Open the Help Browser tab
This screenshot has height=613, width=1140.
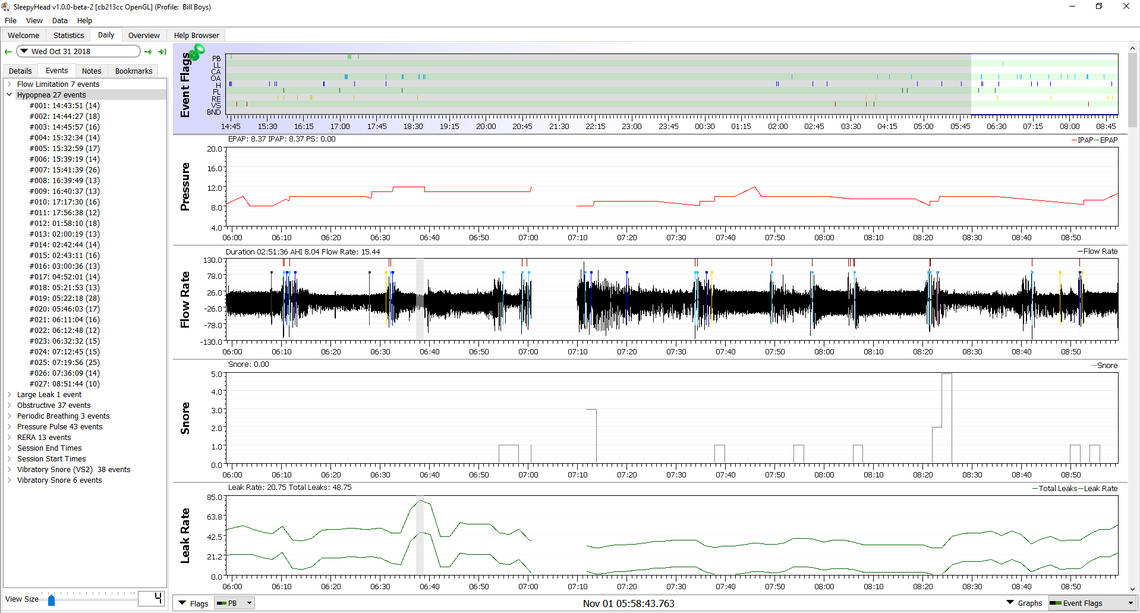[x=196, y=35]
